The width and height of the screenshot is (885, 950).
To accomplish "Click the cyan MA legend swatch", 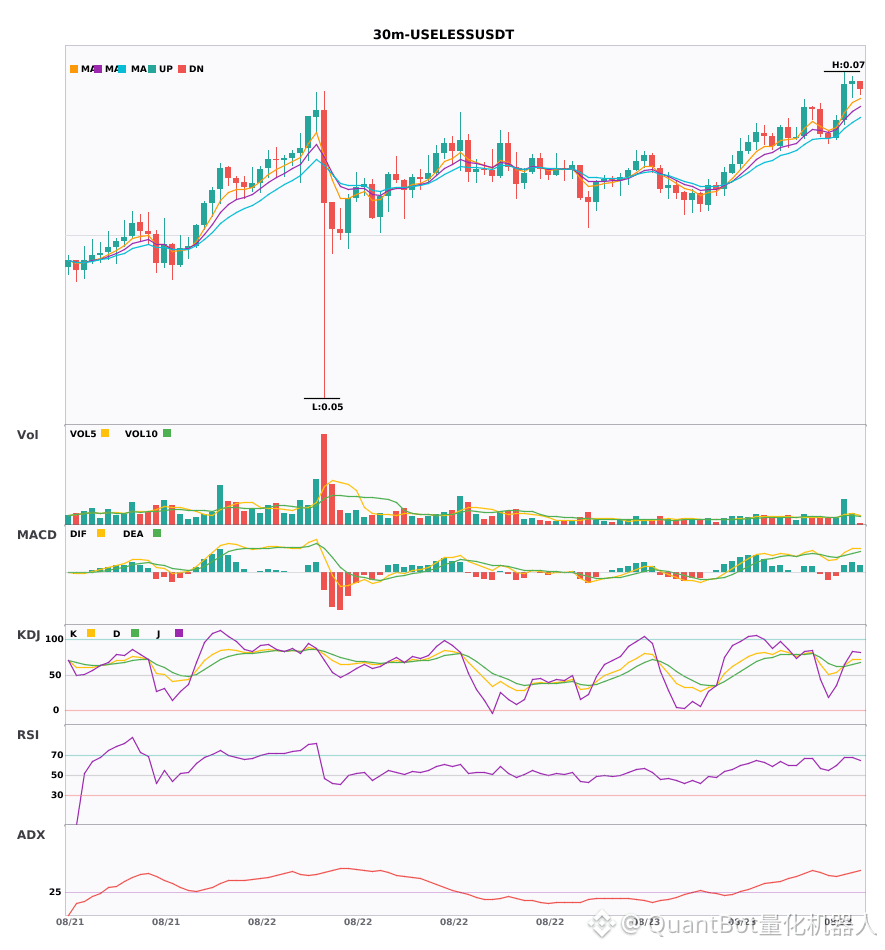I will [x=122, y=69].
